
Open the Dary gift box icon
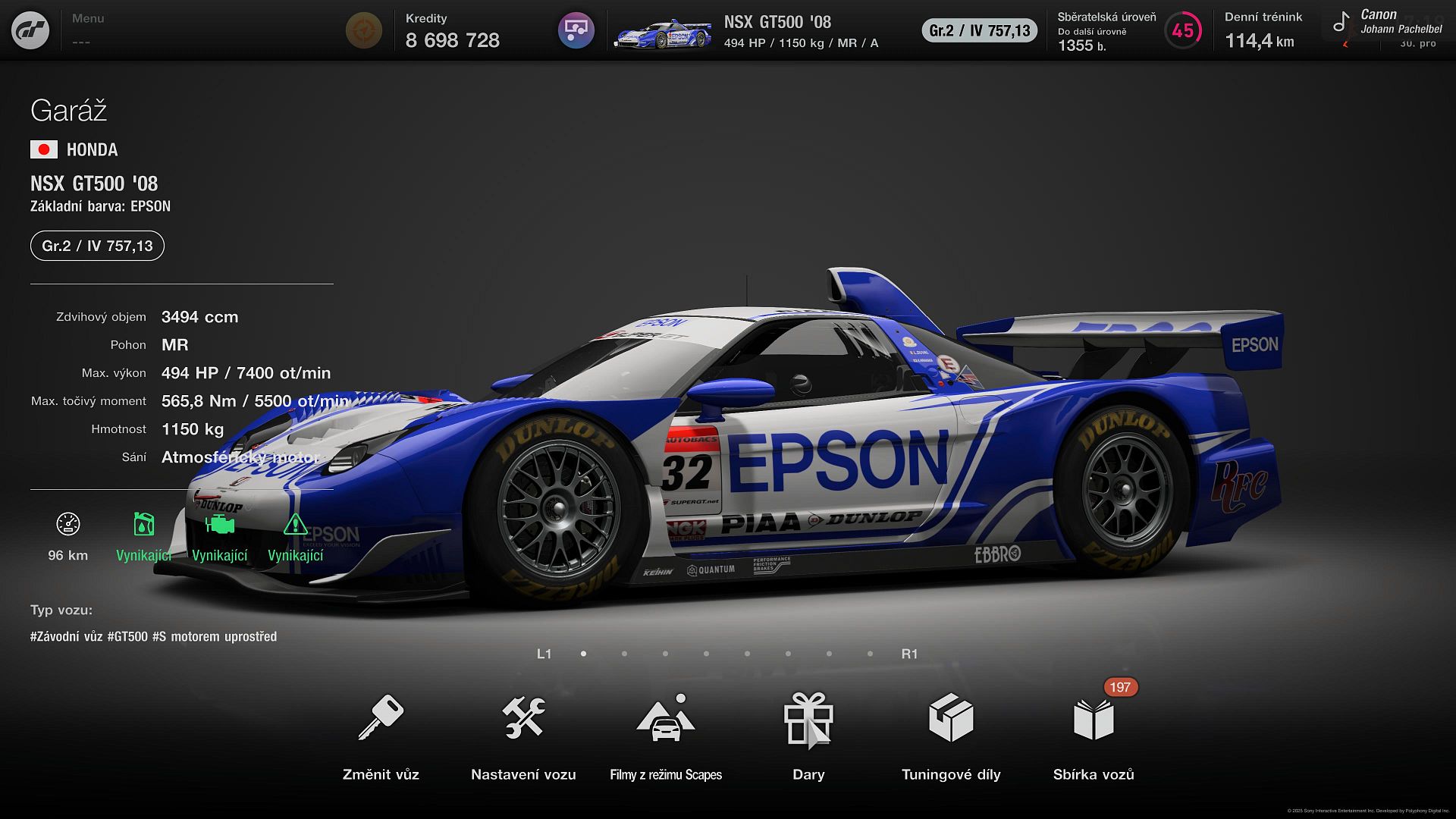pyautogui.click(x=808, y=719)
